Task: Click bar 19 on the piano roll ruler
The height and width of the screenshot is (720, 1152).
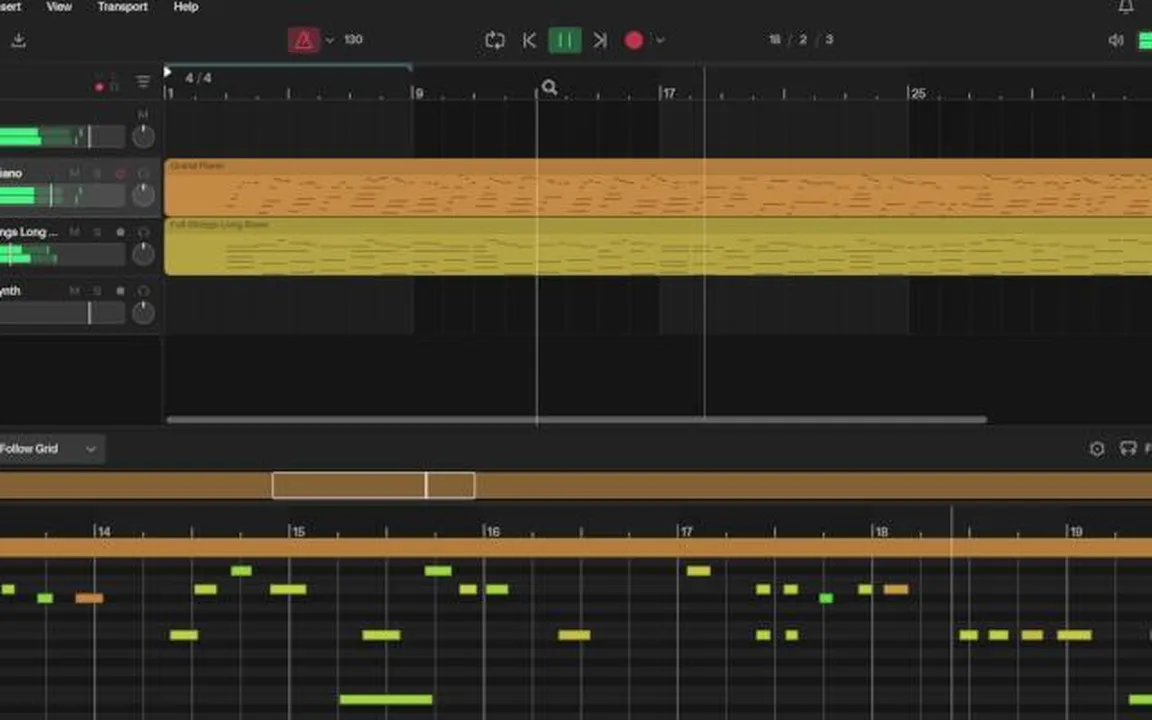Action: (1075, 530)
